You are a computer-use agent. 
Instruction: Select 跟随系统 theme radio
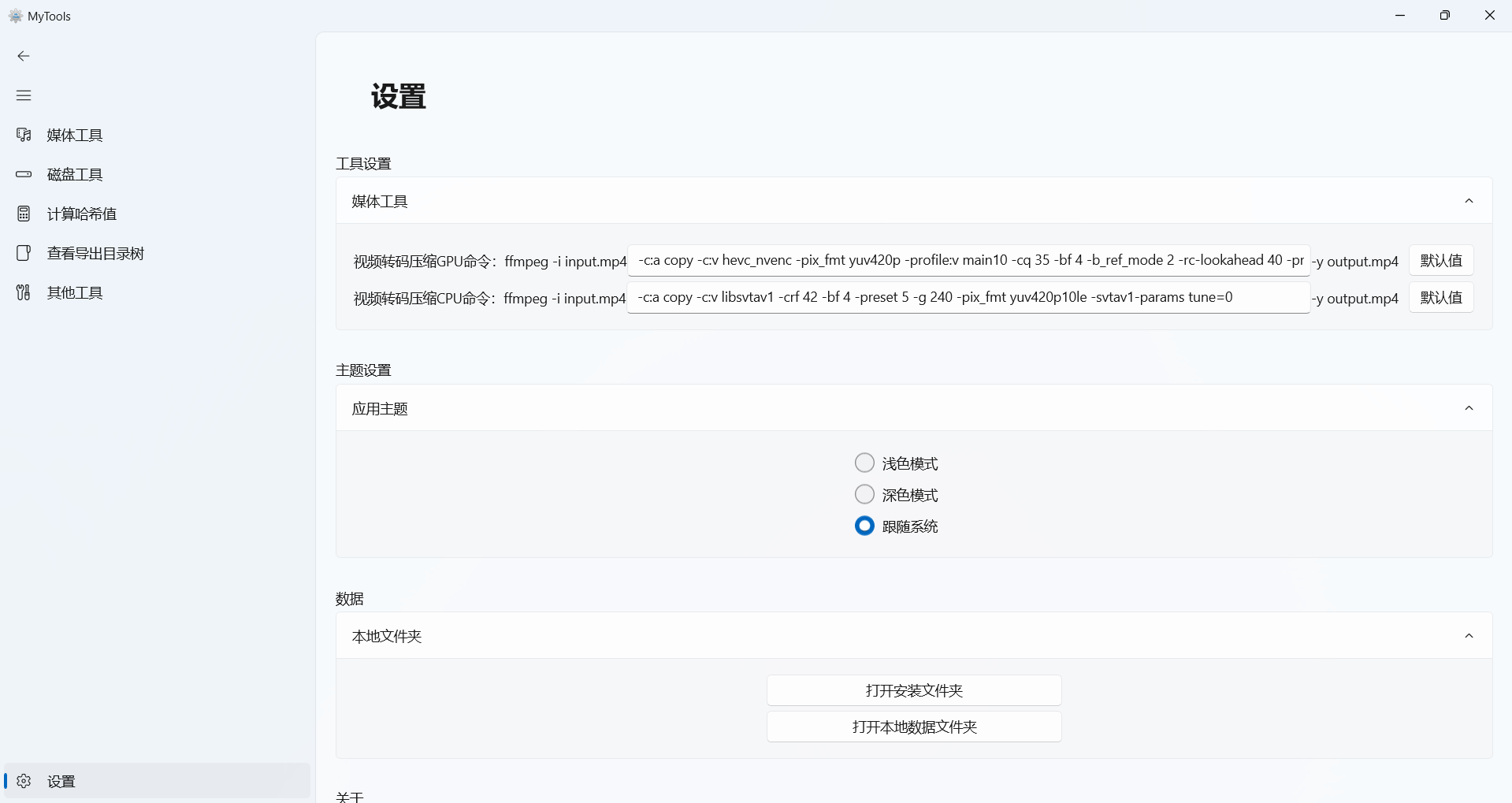pos(864,526)
